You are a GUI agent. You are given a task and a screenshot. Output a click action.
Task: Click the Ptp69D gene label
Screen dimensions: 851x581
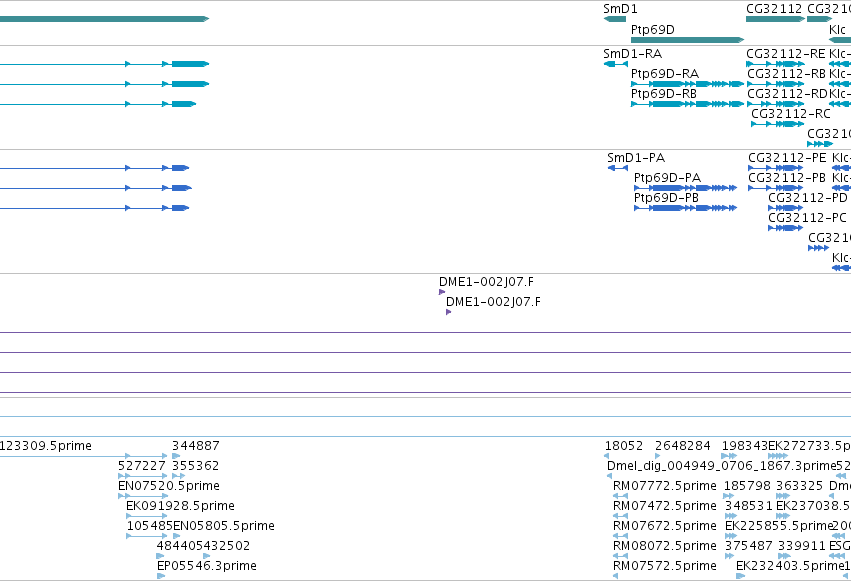tap(652, 29)
